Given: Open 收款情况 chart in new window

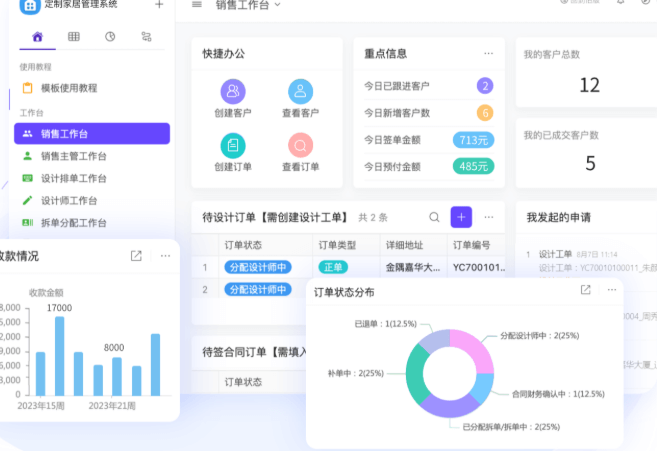Looking at the screenshot, I should [x=136, y=256].
